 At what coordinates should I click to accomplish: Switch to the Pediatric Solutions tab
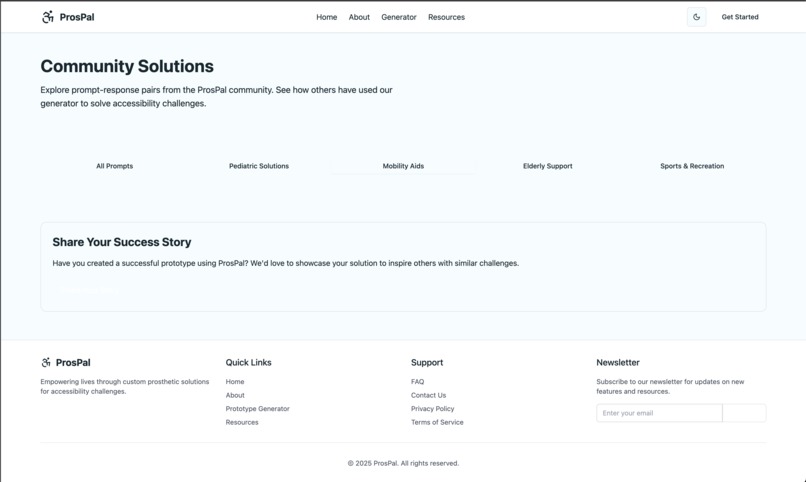tap(259, 166)
